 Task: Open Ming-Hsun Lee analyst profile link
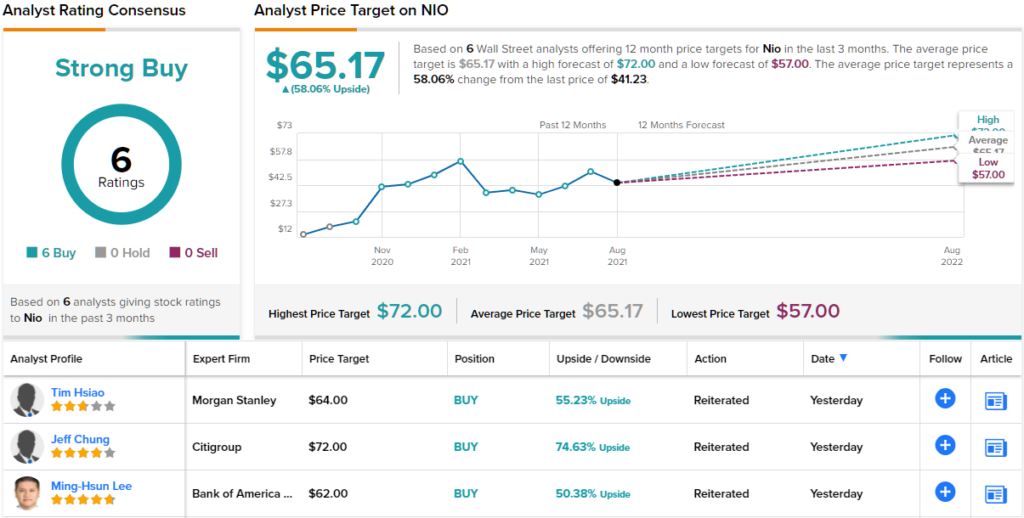click(x=91, y=486)
